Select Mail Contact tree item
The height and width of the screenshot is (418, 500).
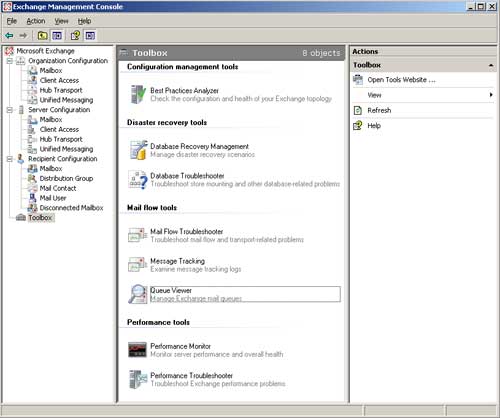click(x=58, y=188)
